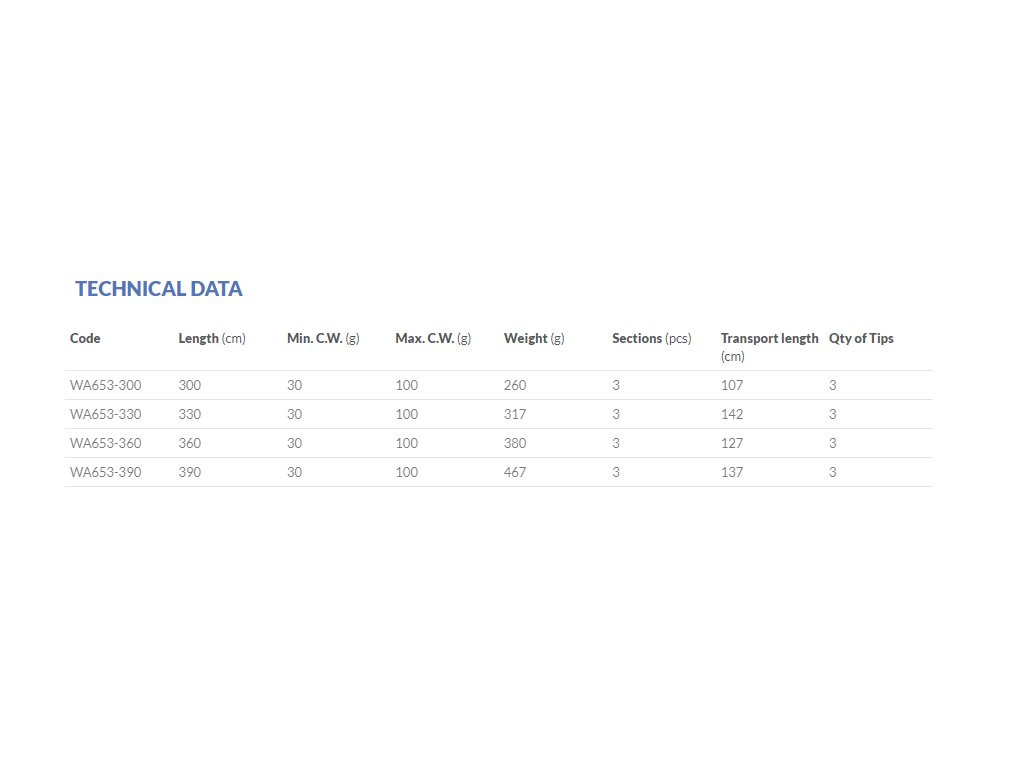The height and width of the screenshot is (768, 1024).
Task: Click transport length value 137
Action: [x=732, y=472]
